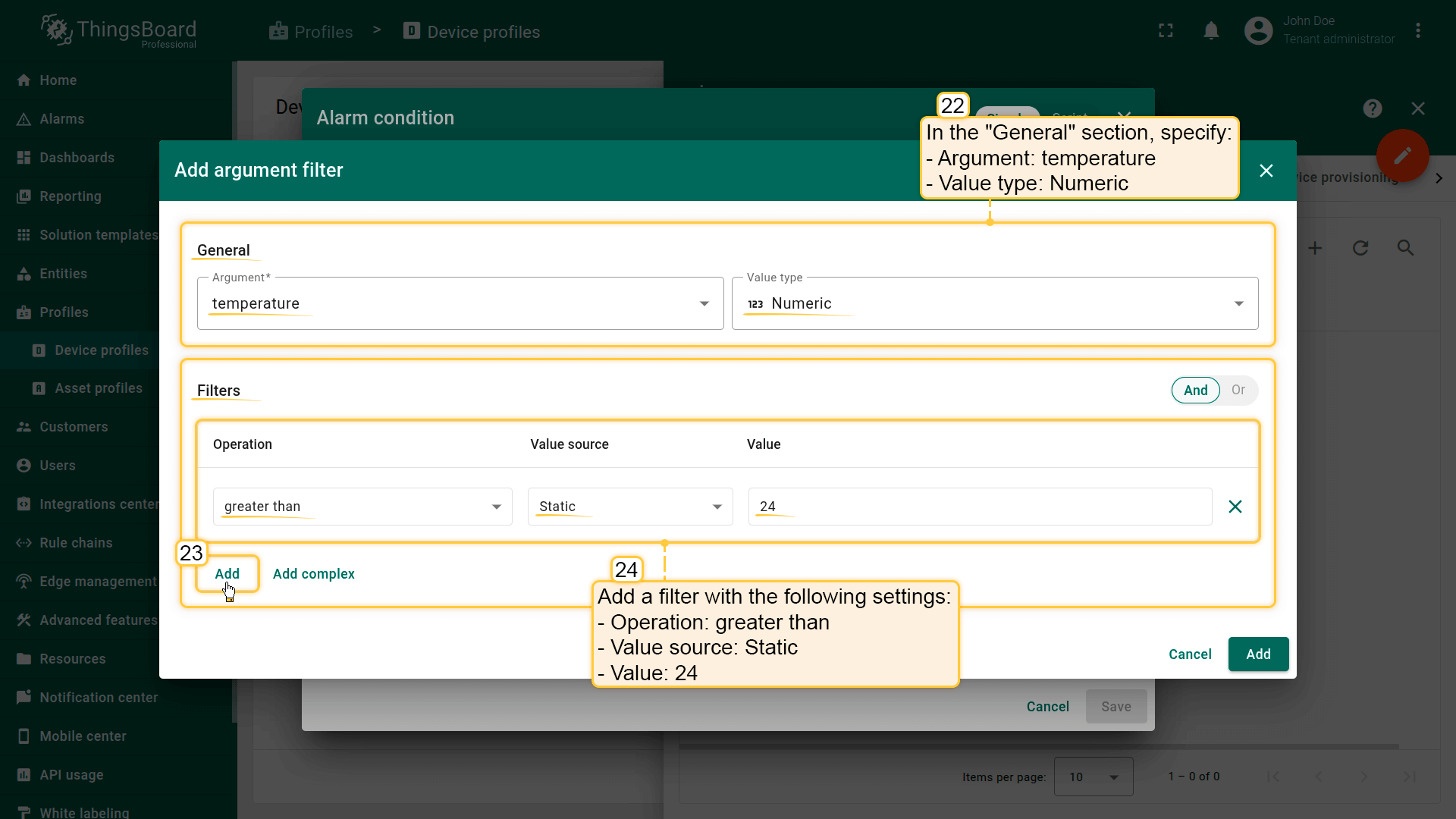The image size is (1456, 819).
Task: Click the notifications bell icon
Action: tap(1211, 31)
